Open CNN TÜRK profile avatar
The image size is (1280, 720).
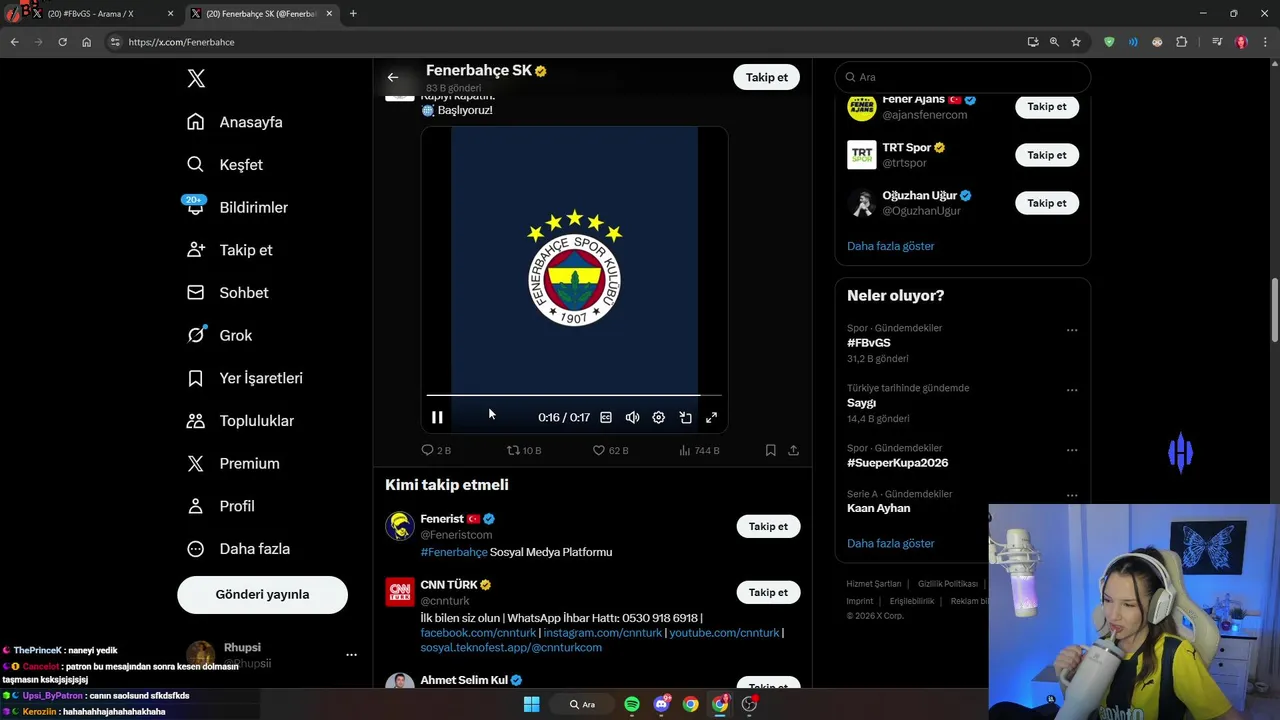pos(400,592)
